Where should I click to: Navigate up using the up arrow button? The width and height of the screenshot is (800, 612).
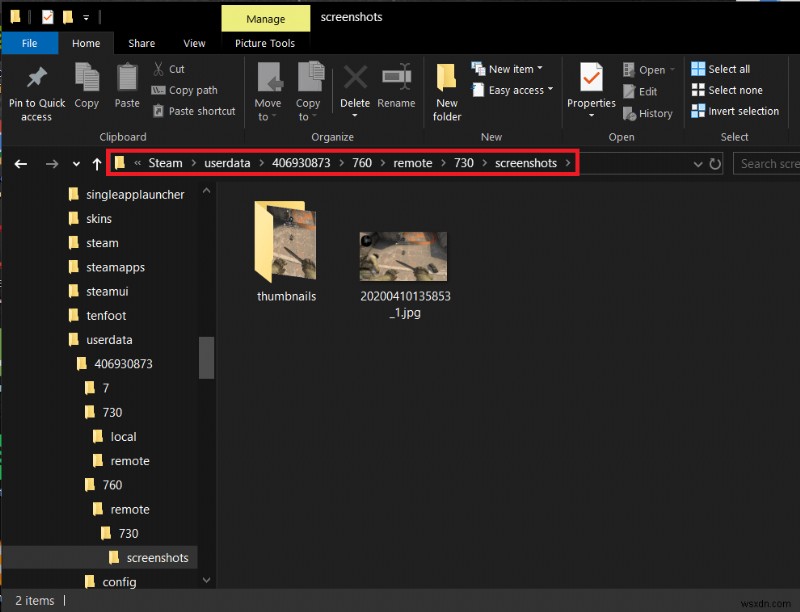coord(95,163)
